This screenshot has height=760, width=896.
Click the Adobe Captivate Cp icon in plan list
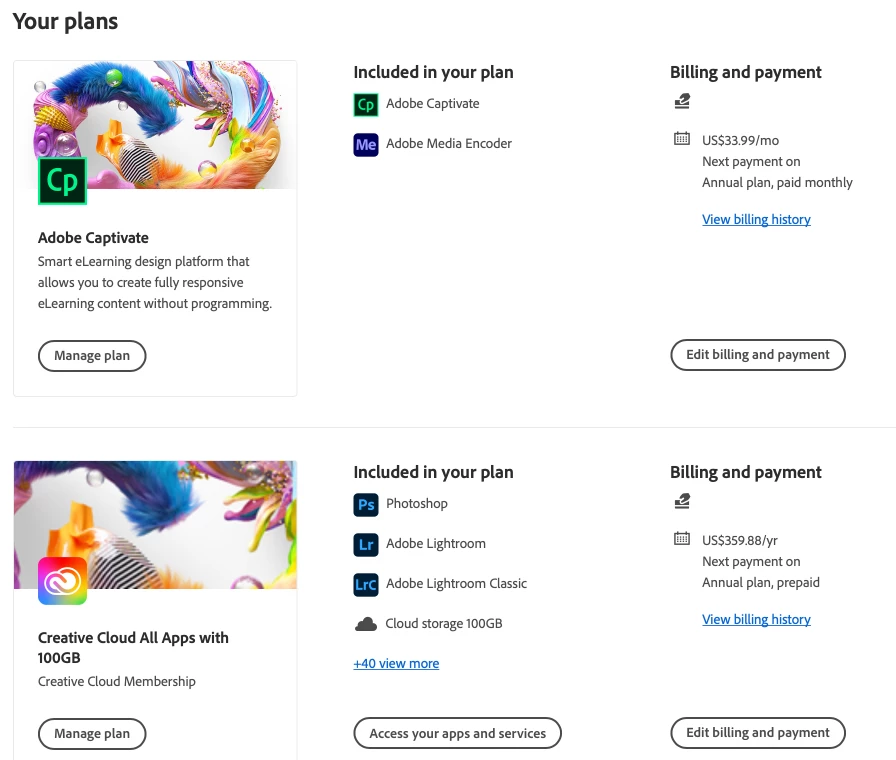(366, 104)
